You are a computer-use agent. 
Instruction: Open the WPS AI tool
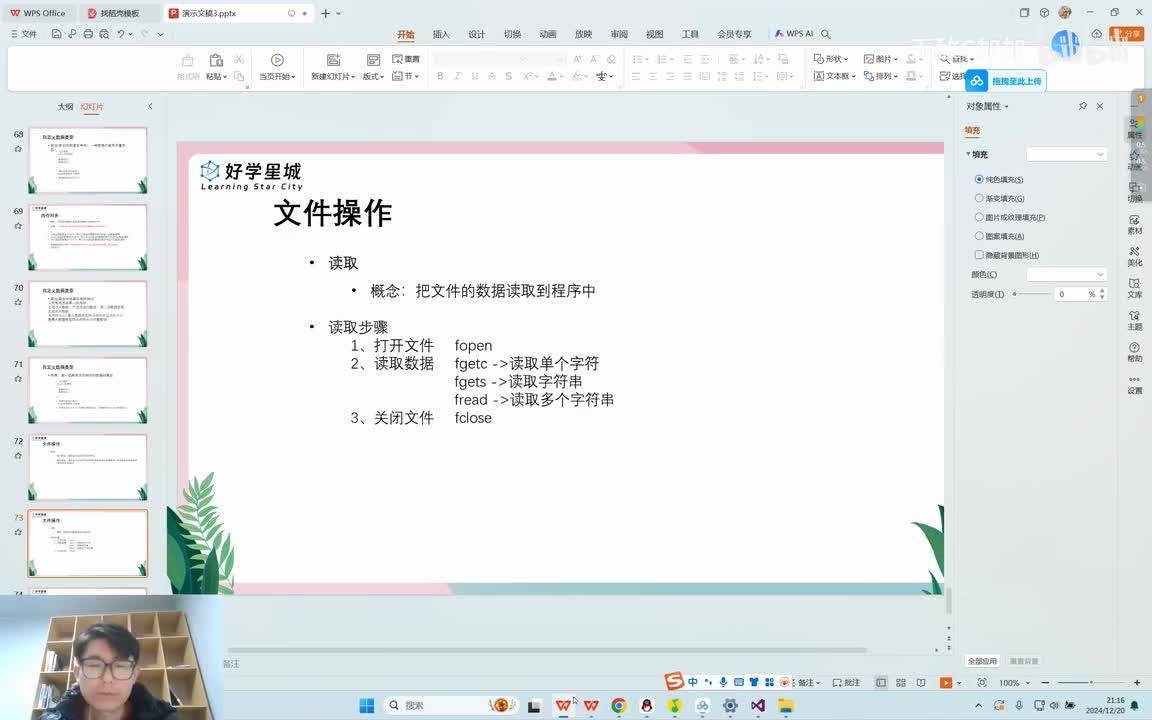[793, 34]
